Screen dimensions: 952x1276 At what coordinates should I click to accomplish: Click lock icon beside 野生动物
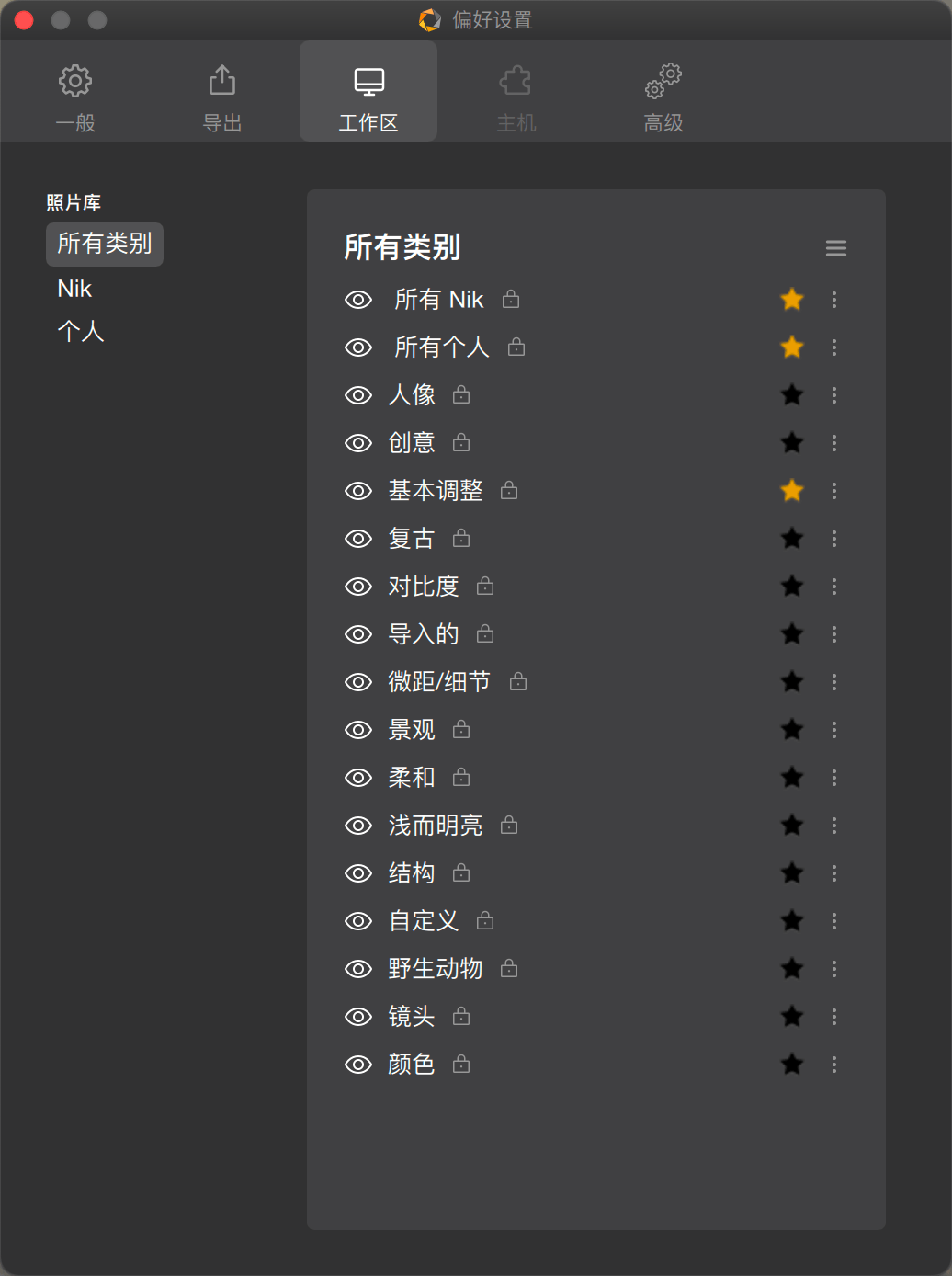tap(509, 969)
